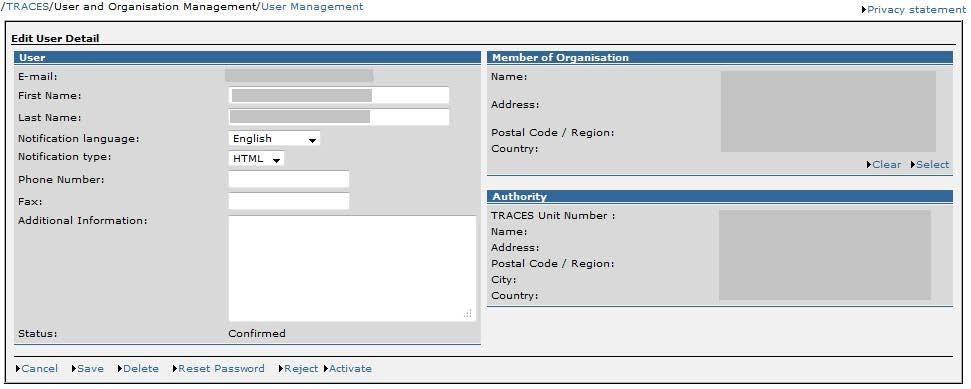This screenshot has height=389, width=971.
Task: Click the Additional Information resize handle
Action: coord(468,314)
